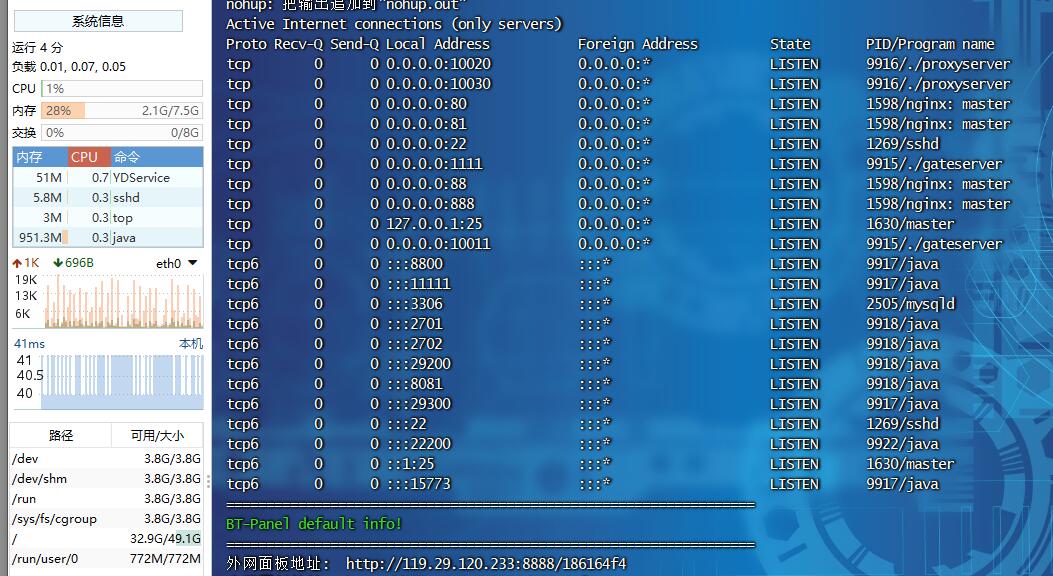Click the download speed 696B indicator
This screenshot has width=1053, height=576.
(73, 263)
